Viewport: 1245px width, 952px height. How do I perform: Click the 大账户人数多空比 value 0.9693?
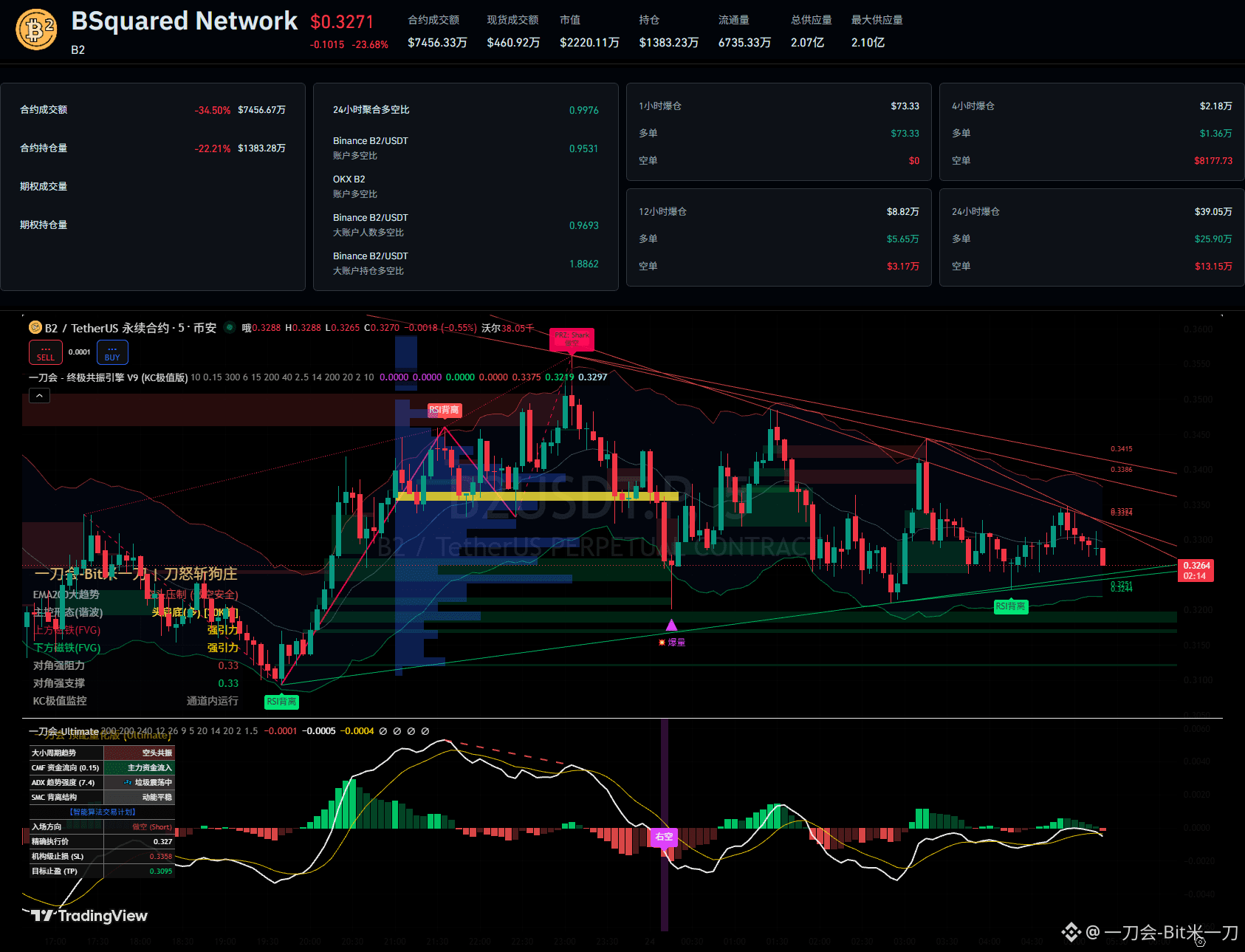583,225
